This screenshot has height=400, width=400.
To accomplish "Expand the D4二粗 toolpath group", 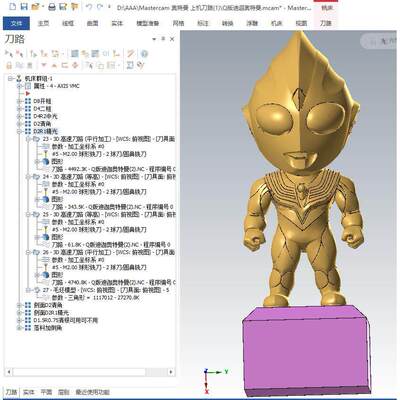I will click(x=20, y=109).
